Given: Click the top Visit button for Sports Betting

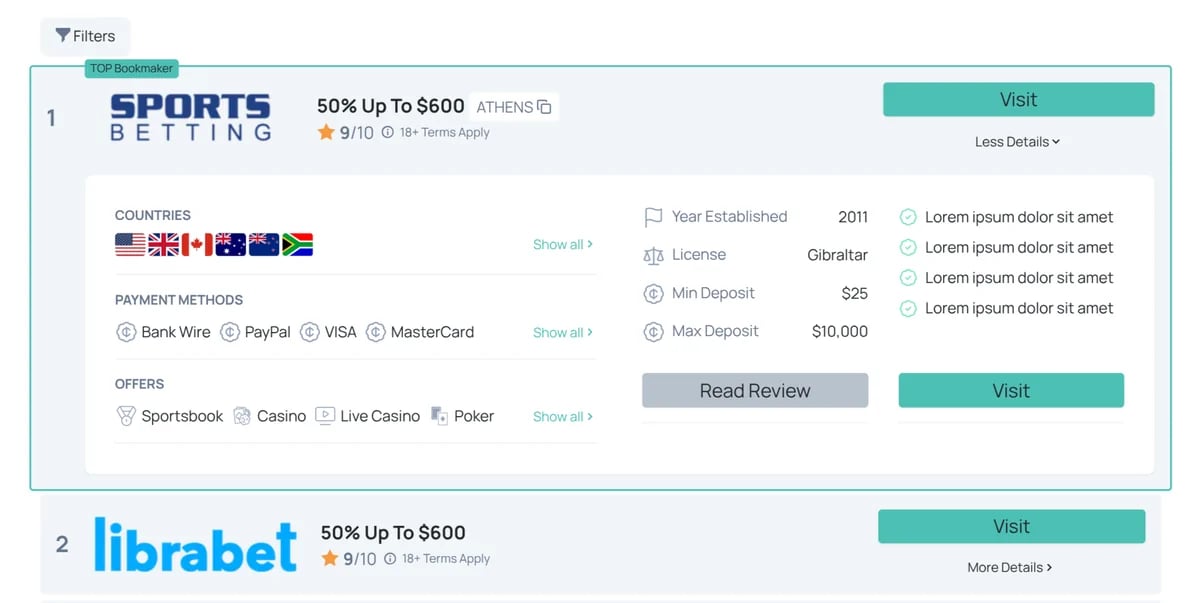Looking at the screenshot, I should tap(1018, 99).
